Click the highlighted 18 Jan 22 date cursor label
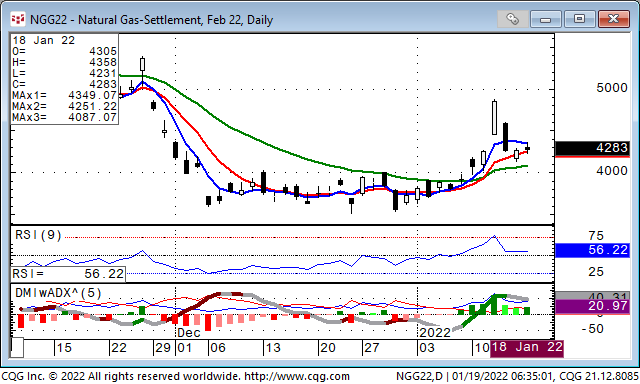This screenshot has height=384, width=640. [x=527, y=348]
